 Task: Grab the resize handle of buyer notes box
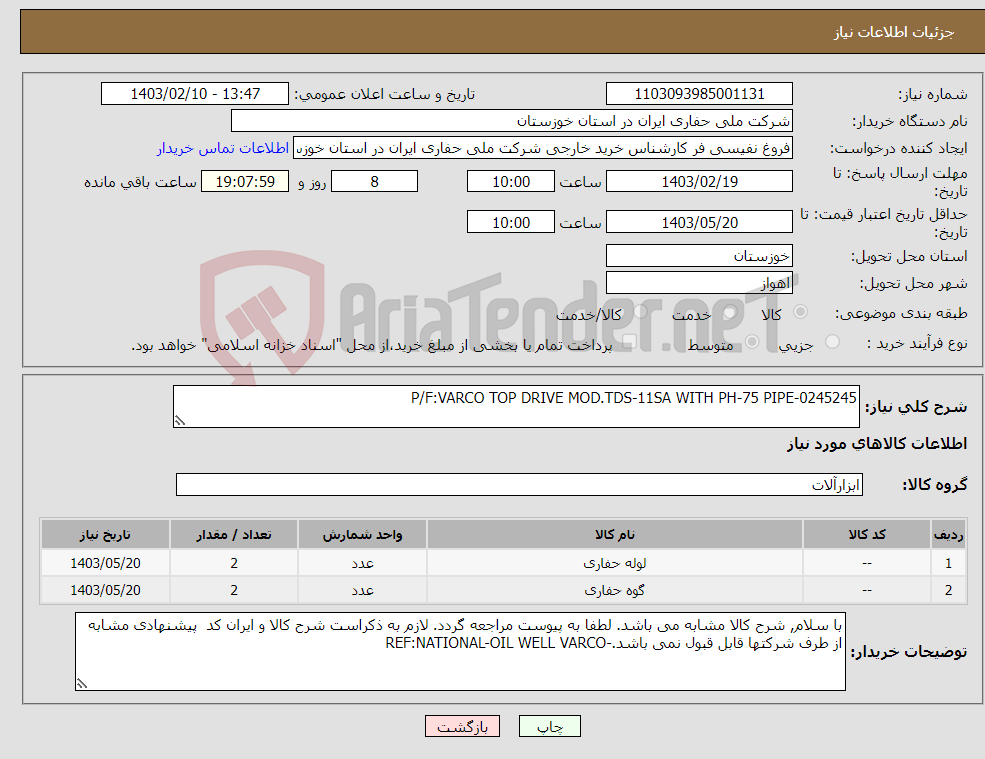pyautogui.click(x=82, y=684)
